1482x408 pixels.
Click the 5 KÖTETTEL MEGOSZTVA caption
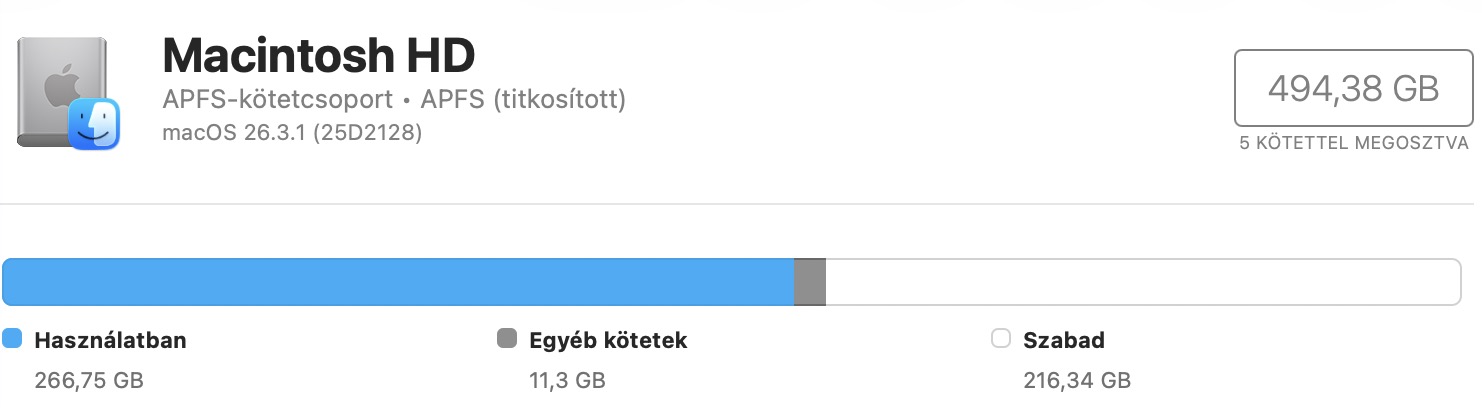click(1353, 144)
